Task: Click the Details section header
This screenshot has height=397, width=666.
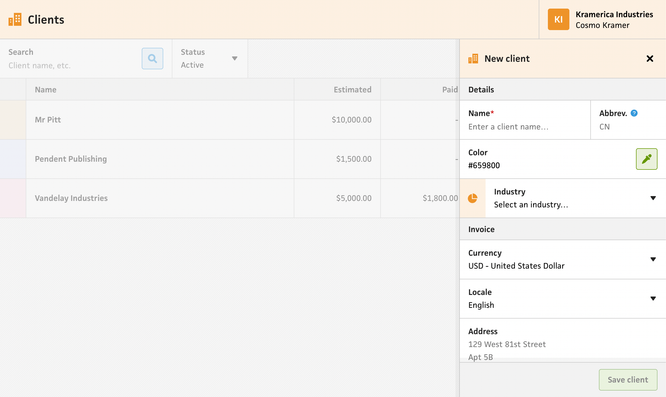Action: pyautogui.click(x=563, y=90)
